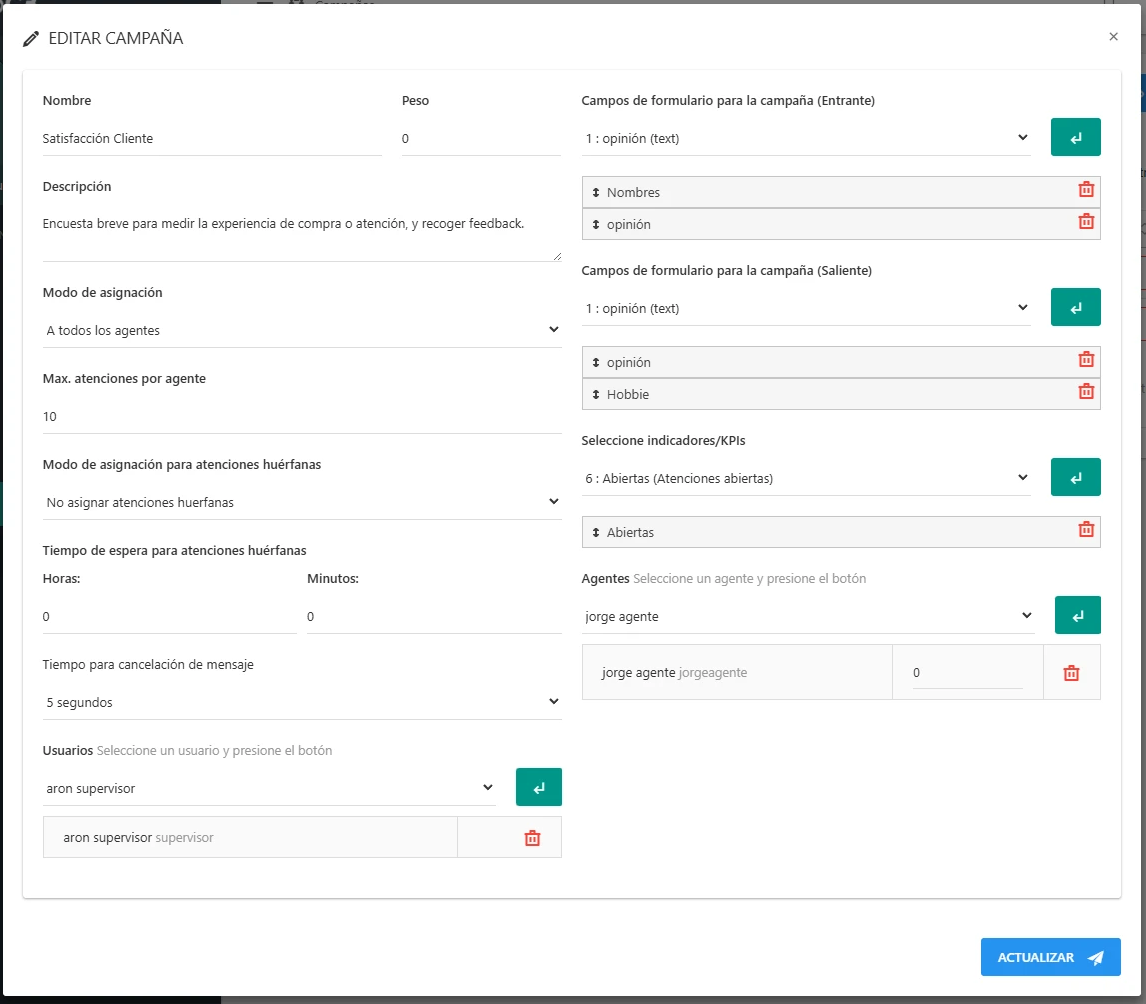The image size is (1146, 1004).
Task: Select Nombres row text in Entrante list
Action: pos(633,192)
